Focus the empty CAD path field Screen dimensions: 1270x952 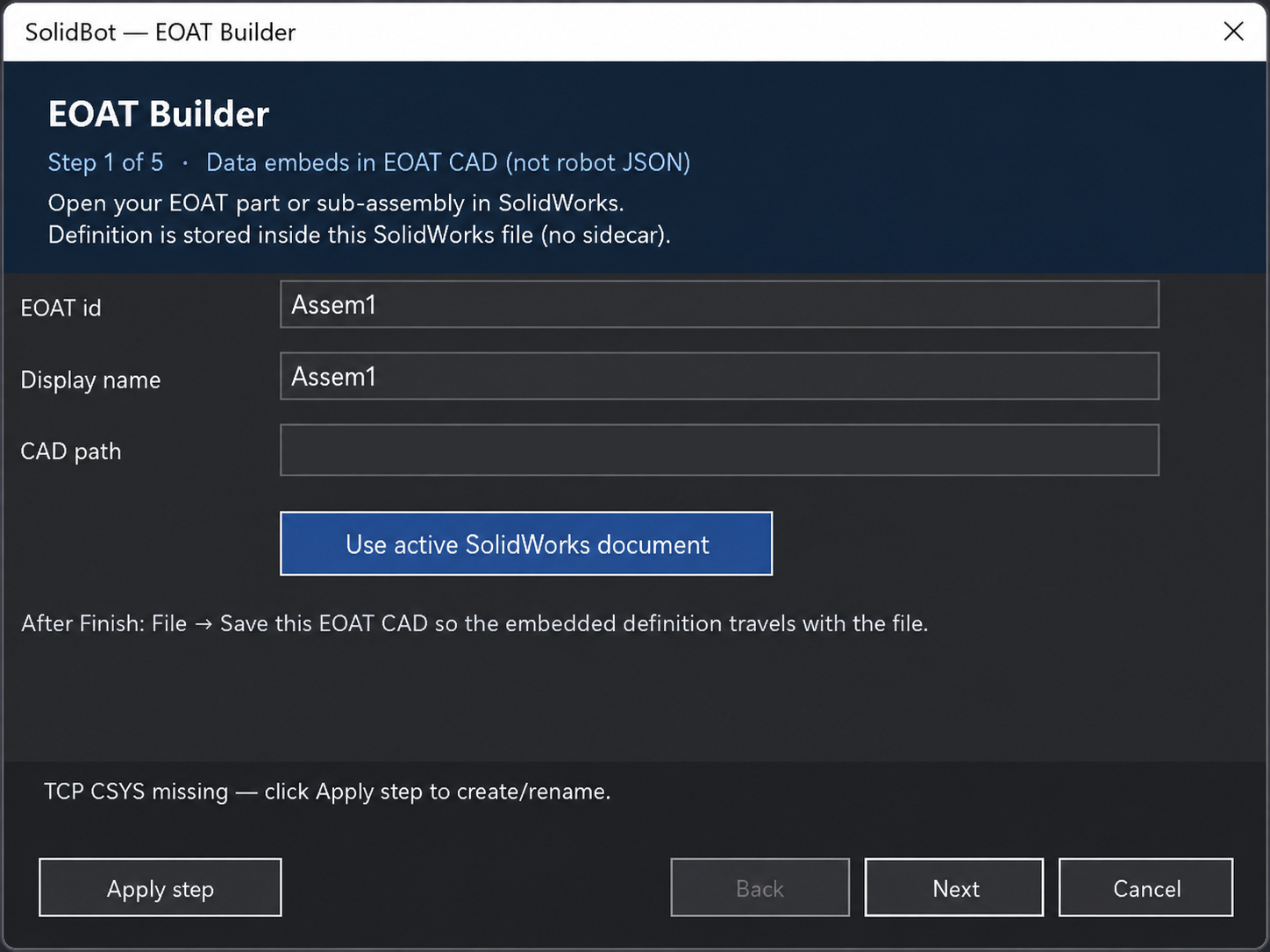pos(719,450)
